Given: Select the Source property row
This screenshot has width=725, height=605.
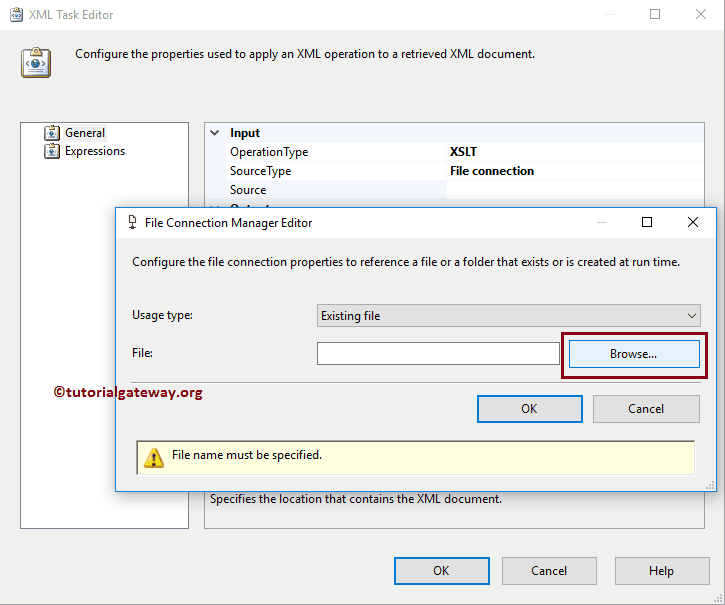Looking at the screenshot, I should (248, 190).
